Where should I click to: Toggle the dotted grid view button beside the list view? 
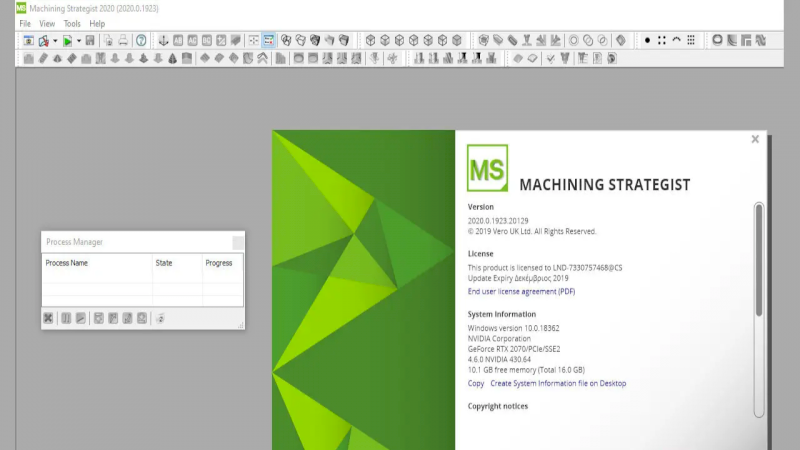254,41
